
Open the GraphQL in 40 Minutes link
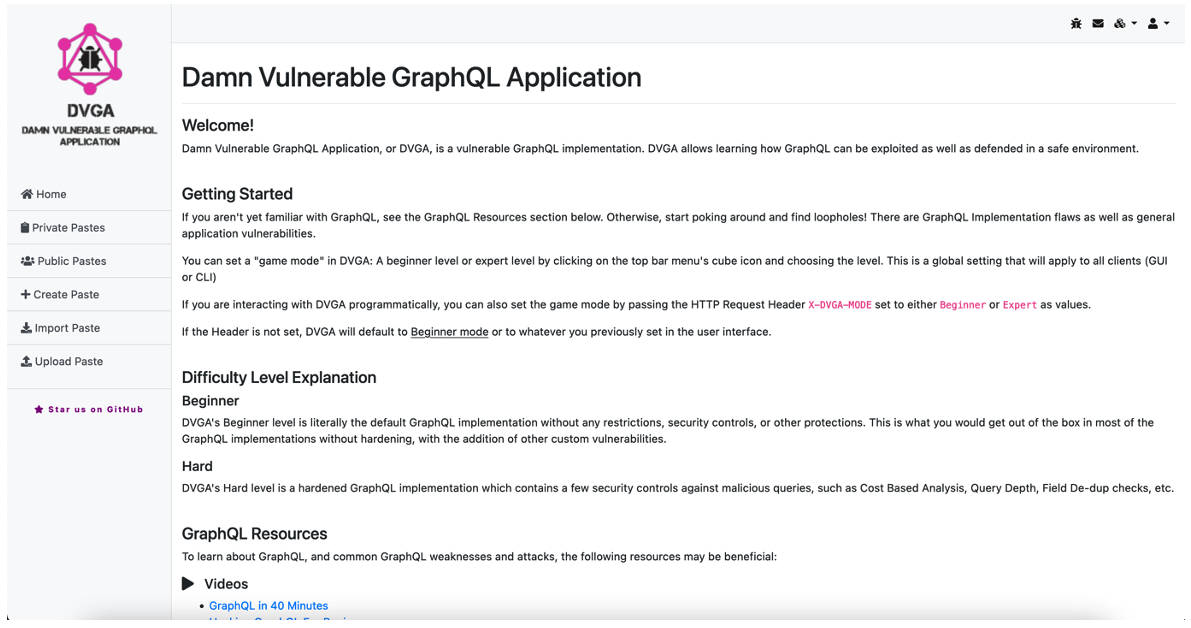pos(268,606)
